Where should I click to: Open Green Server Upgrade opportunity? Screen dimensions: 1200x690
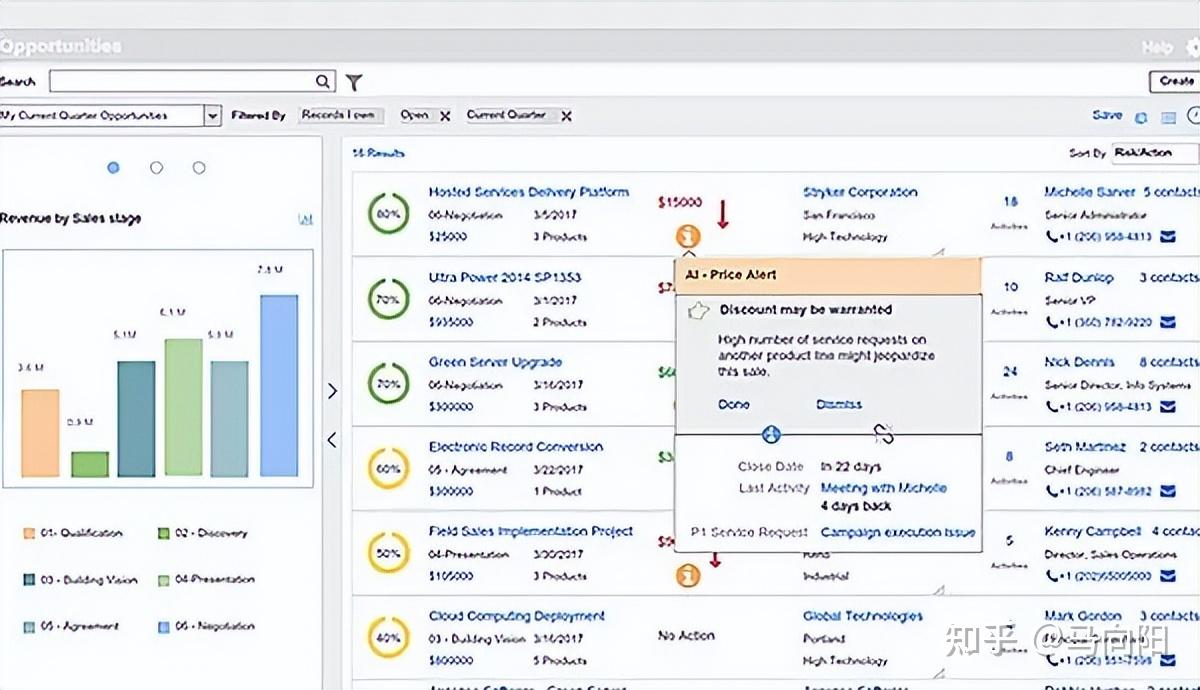[x=495, y=362]
